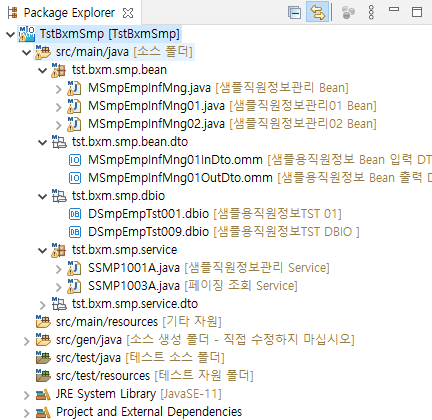
Task: Click the Collapse All toolbar icon
Action: coord(294,13)
